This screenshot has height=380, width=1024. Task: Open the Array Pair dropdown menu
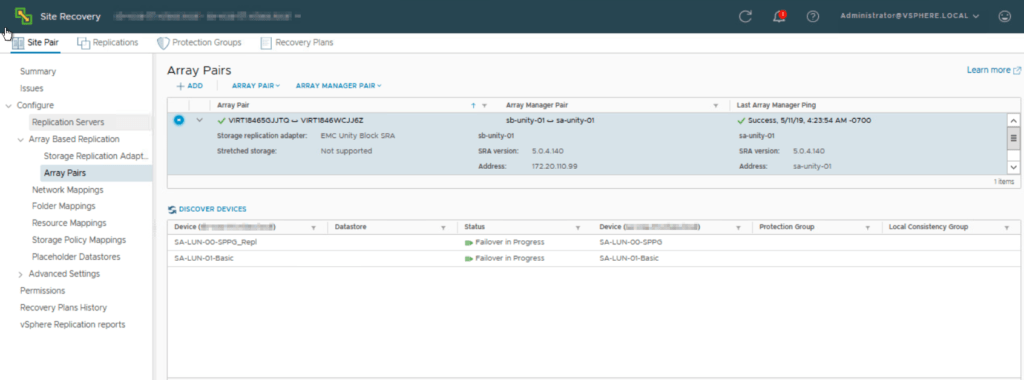coord(256,86)
